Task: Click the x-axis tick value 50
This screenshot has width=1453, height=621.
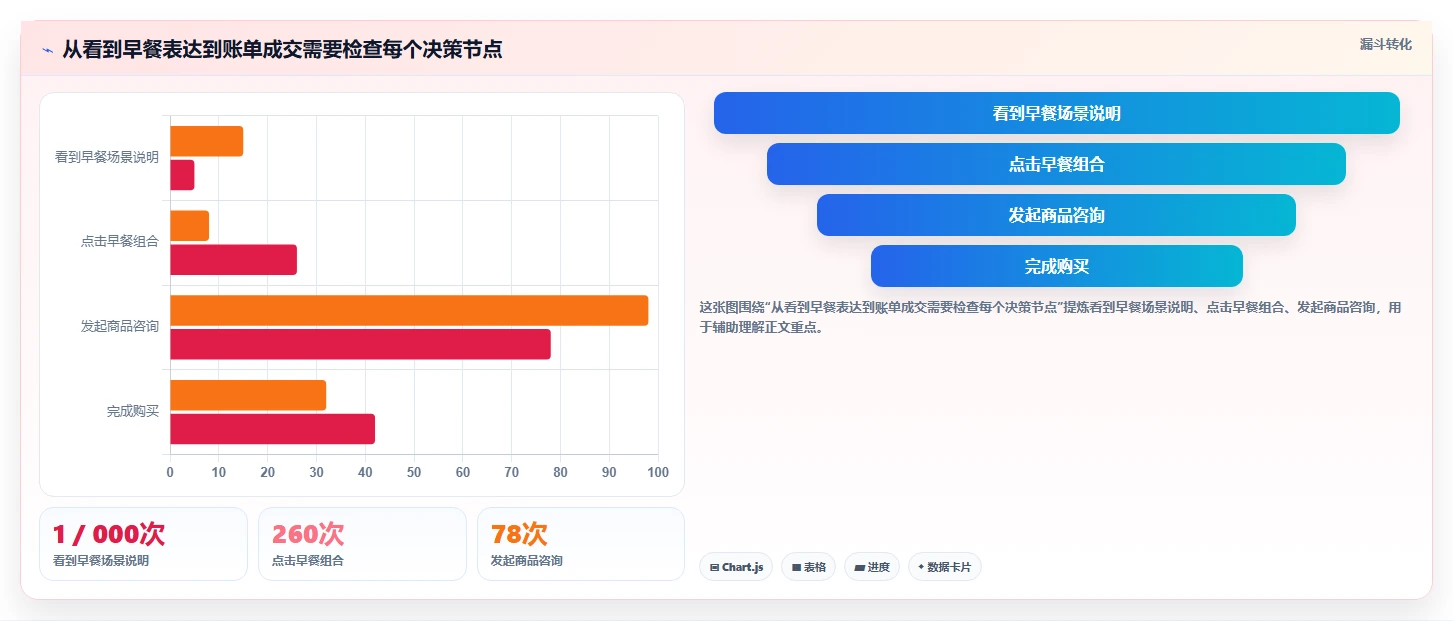Action: coord(414,472)
